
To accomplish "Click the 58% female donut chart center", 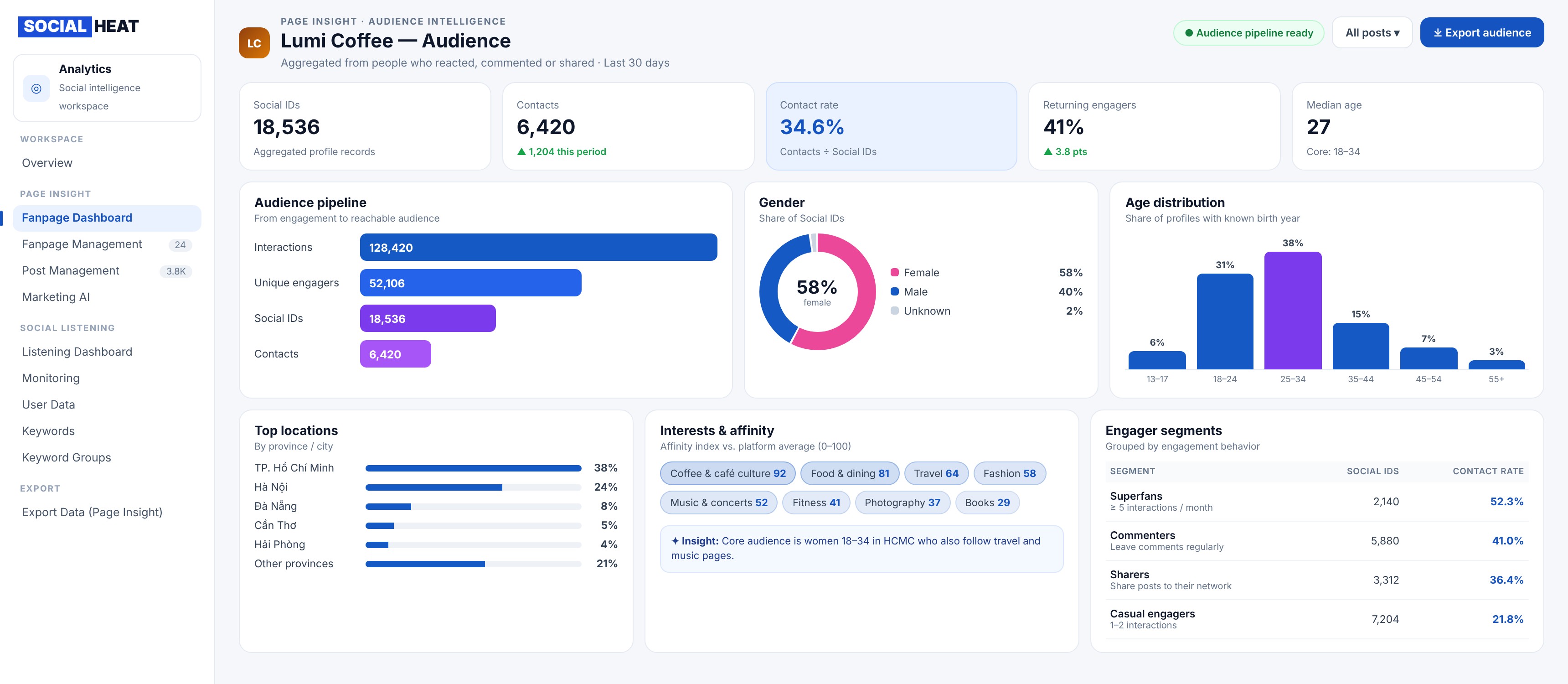I will [x=817, y=292].
